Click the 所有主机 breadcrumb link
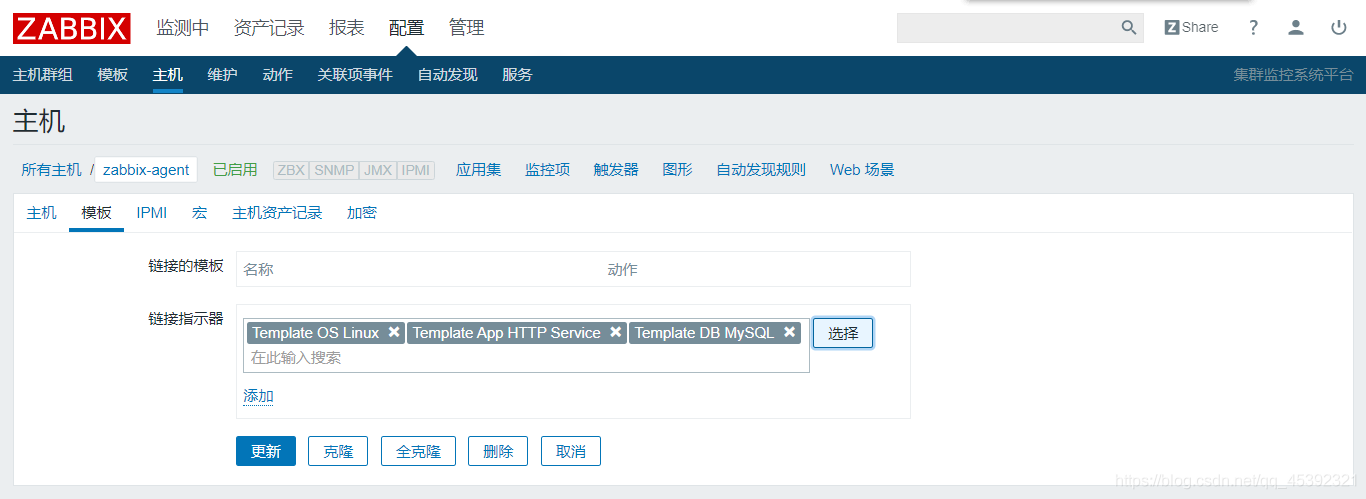The width and height of the screenshot is (1366, 499). coord(52,170)
